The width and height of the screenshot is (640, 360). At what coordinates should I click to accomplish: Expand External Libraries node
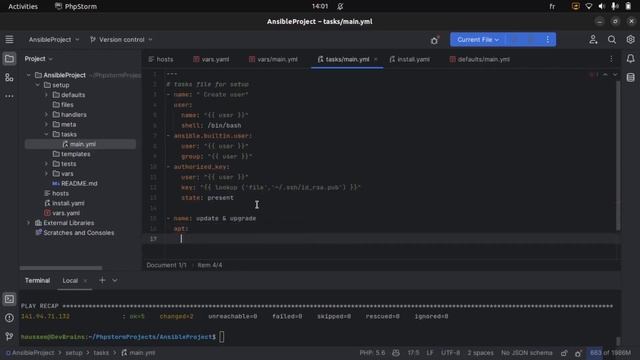click(29, 223)
